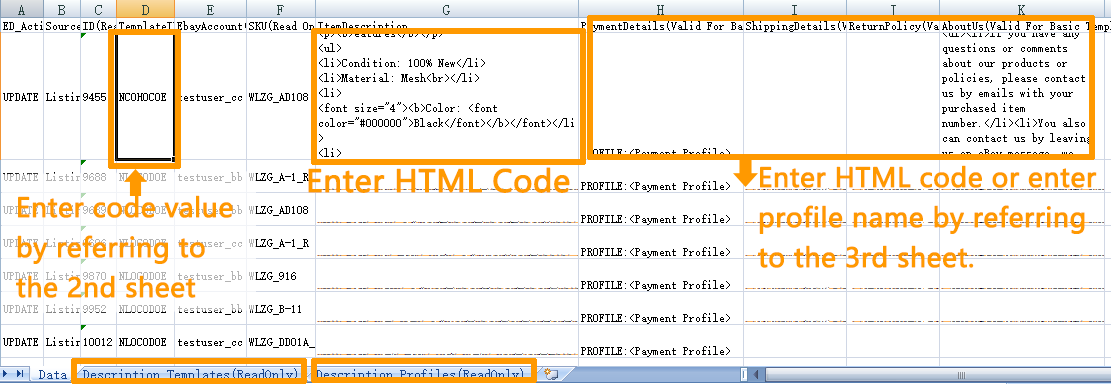This screenshot has height=384, width=1111.
Task: Select the cell with ID 9870
Action: point(98,276)
